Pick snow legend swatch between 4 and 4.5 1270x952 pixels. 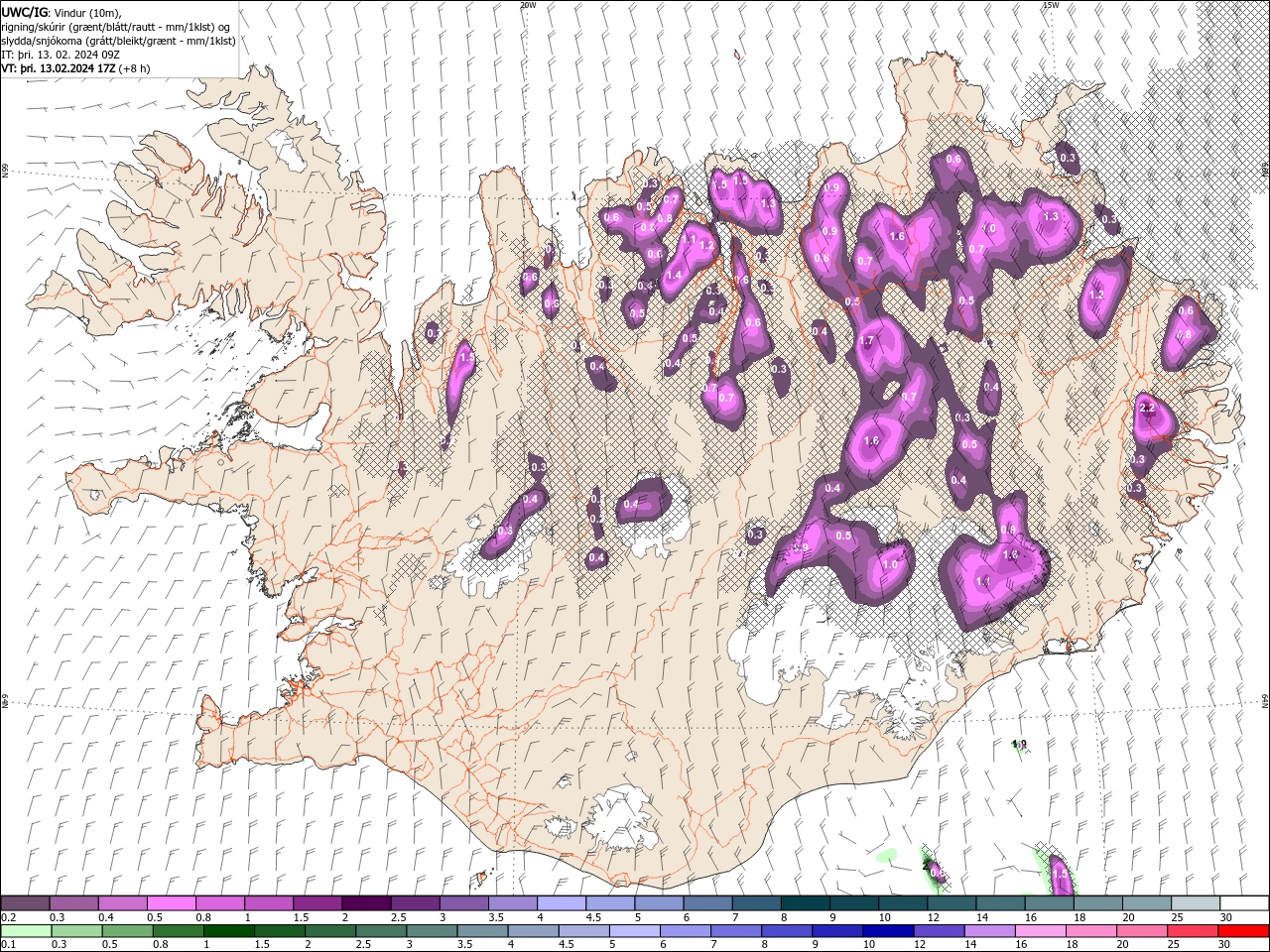(x=562, y=903)
